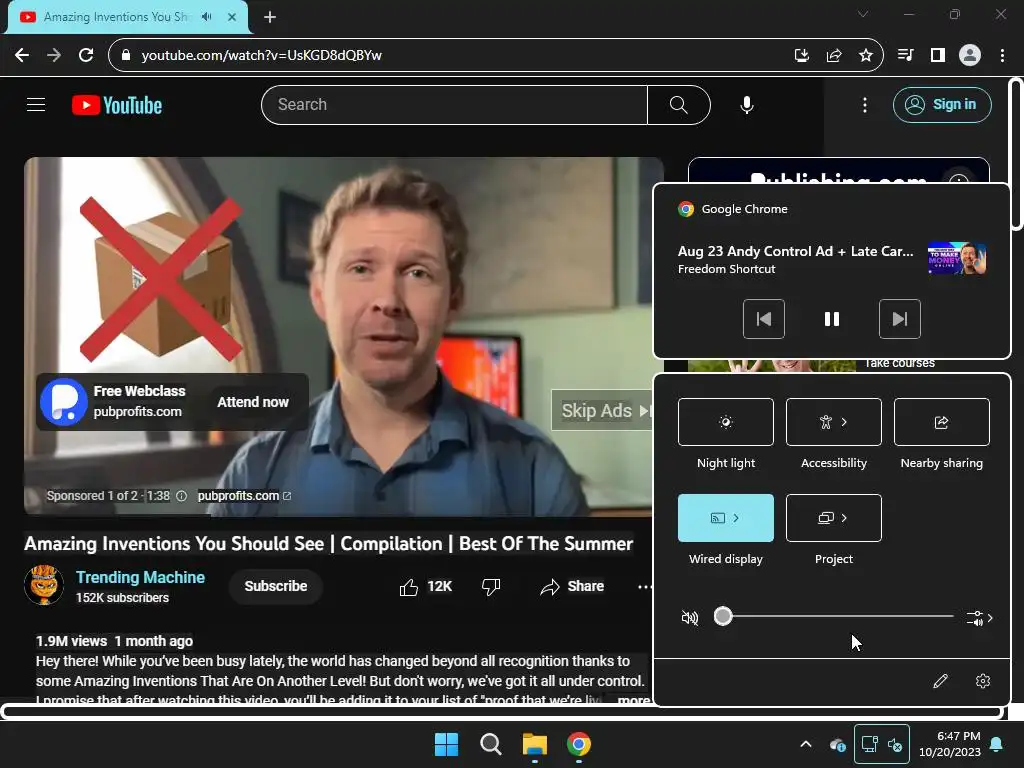Bookmark this page with star icon
Viewport: 1024px width, 768px height.
coord(866,56)
